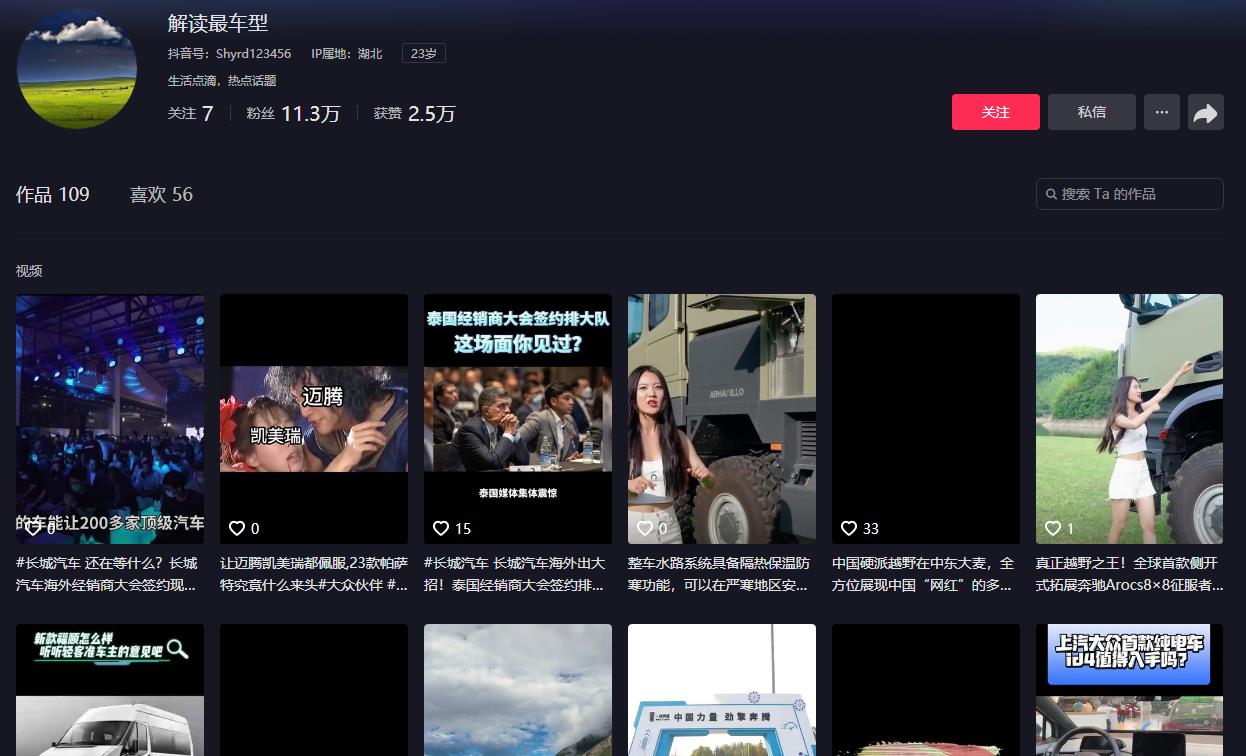Click 视频 section label
This screenshot has height=756, width=1246.
29,271
